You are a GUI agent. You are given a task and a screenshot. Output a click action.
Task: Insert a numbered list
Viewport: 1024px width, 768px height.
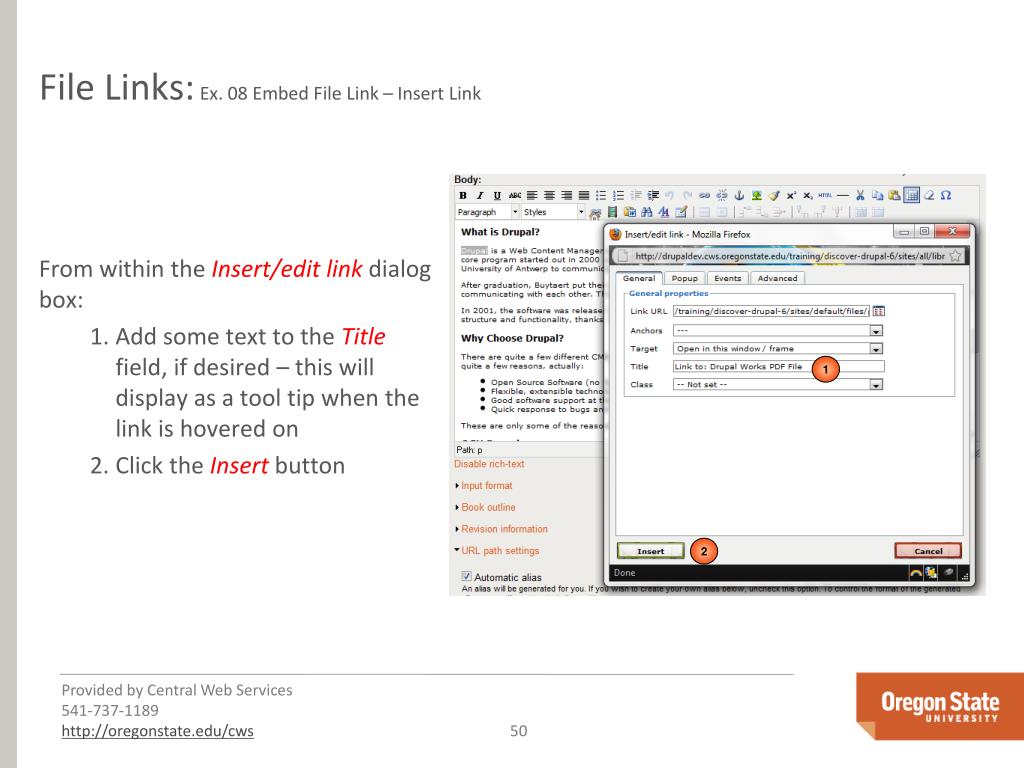tap(618, 195)
